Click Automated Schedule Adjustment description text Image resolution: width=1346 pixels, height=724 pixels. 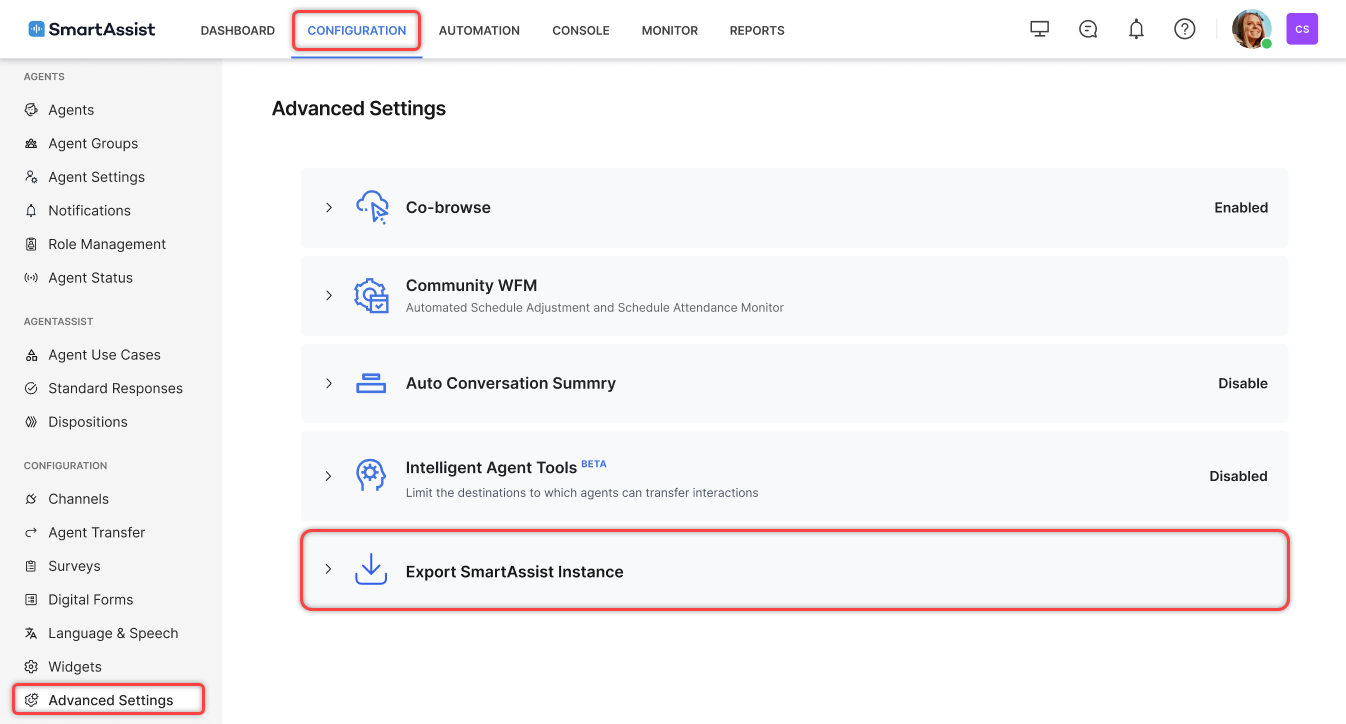[595, 308]
